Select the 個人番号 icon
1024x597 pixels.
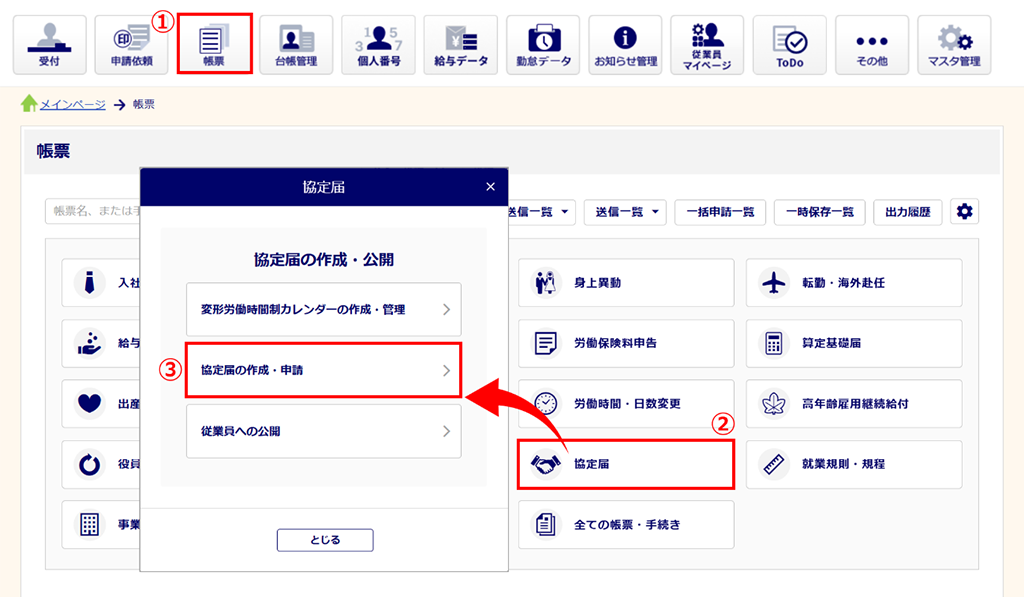378,45
